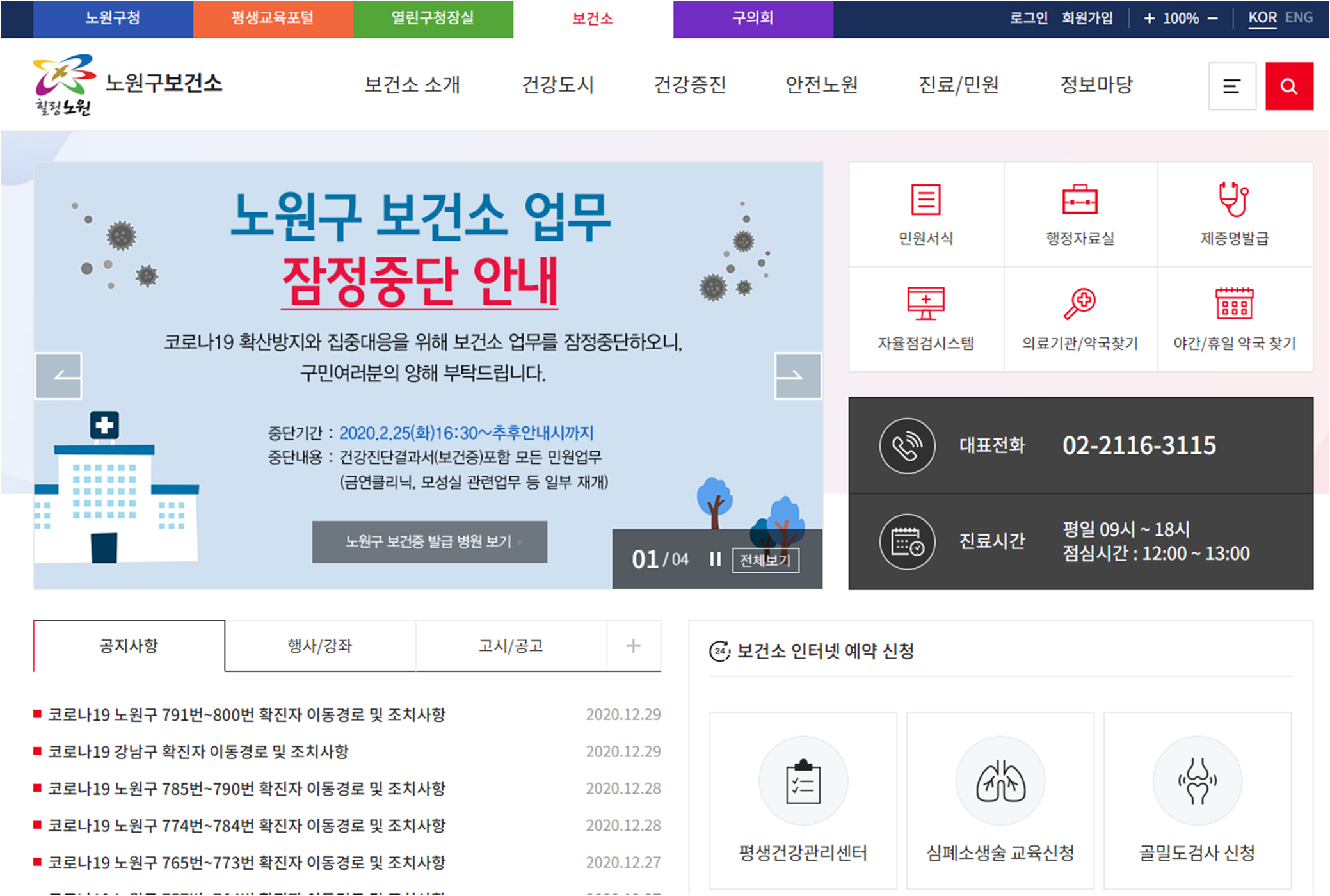1330x896 pixels.
Task: Open the 야간/휴일 약국 찾기 calendar icon
Action: (x=1234, y=303)
